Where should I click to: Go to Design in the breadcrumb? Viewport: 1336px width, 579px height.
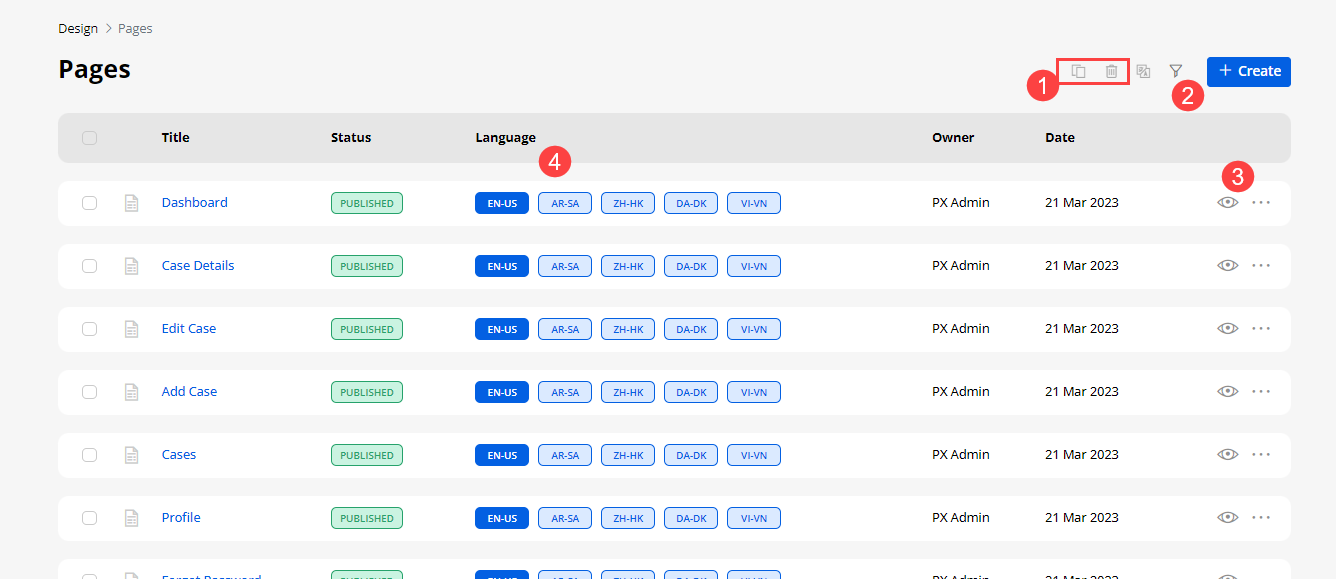78,28
